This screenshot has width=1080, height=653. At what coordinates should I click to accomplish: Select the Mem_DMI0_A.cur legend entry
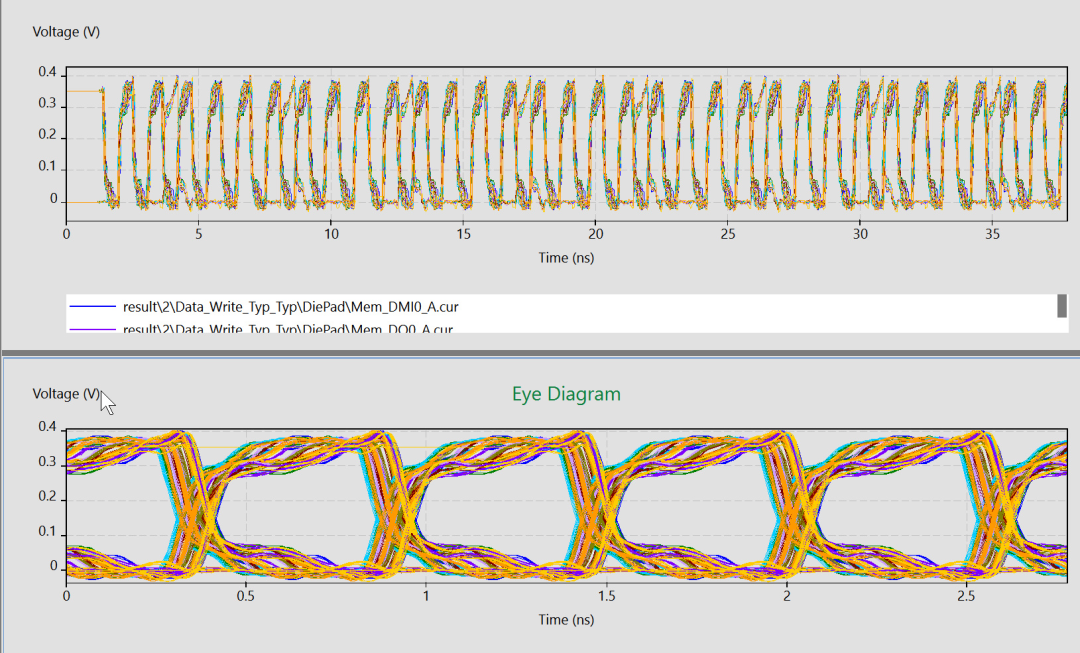click(290, 307)
